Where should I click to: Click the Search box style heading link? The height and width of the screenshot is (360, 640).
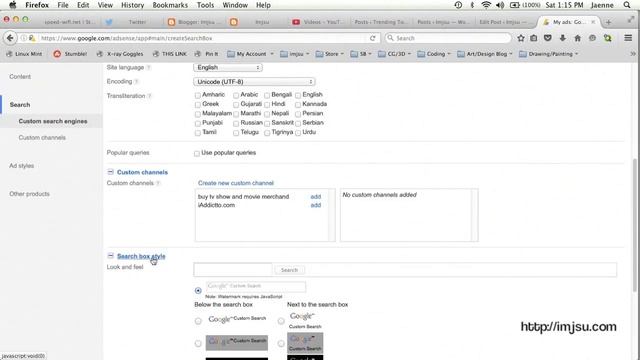coord(141,256)
